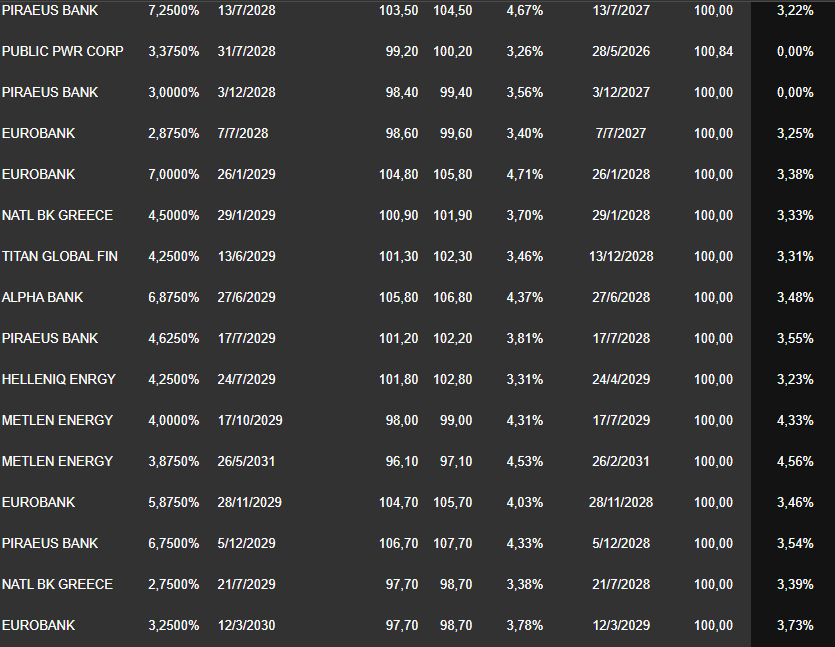
Task: Click last-column yield 3,54%
Action: (x=795, y=543)
